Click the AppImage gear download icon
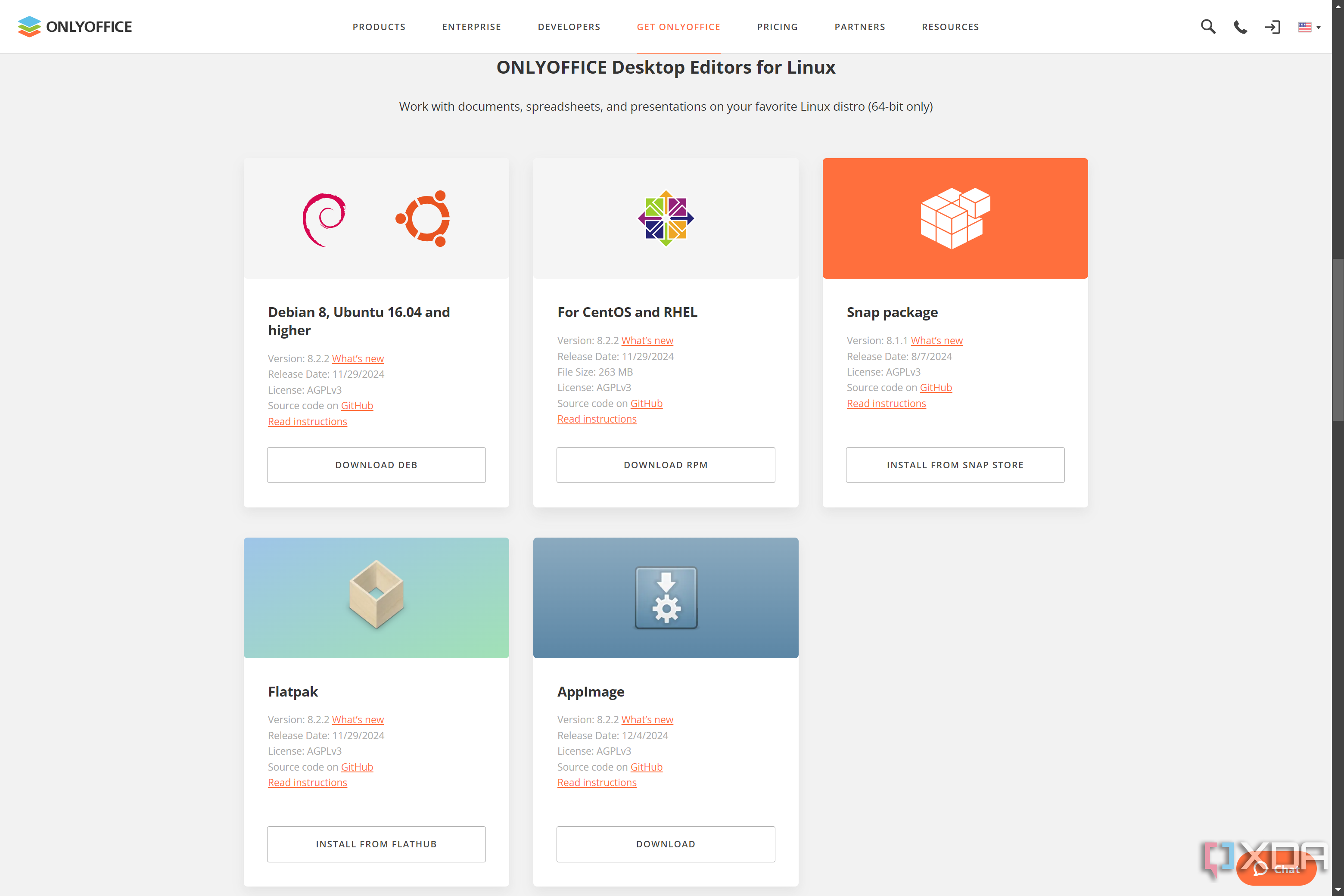Screen dimensions: 1344x896 tap(666, 598)
